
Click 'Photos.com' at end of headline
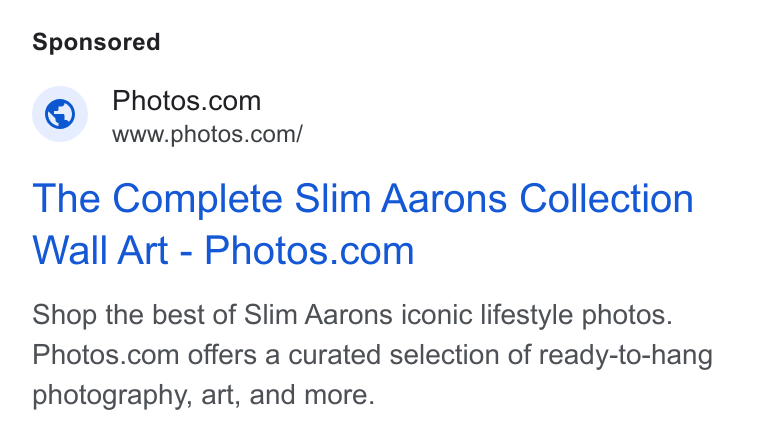point(309,251)
